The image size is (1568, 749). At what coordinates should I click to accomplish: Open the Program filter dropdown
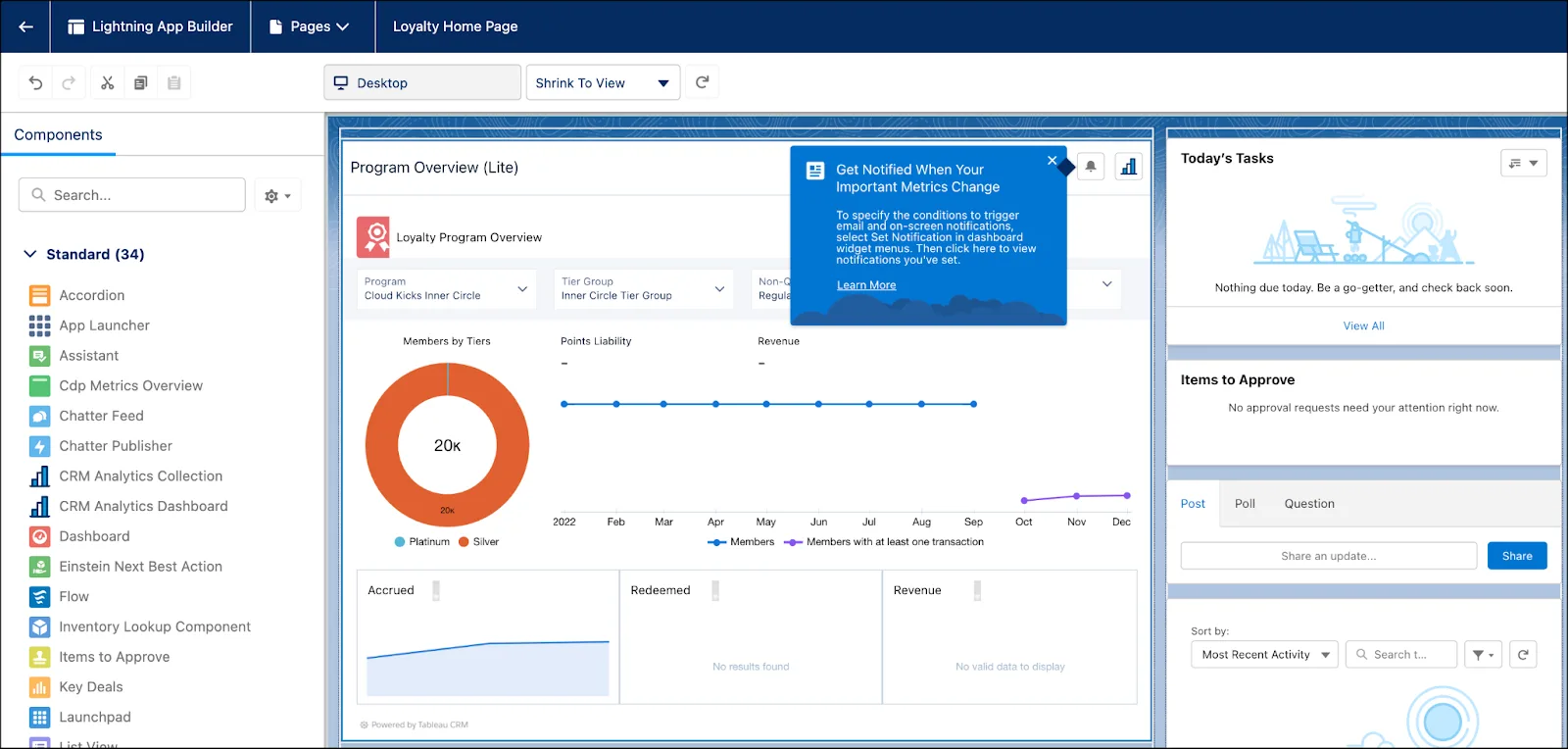click(x=446, y=289)
